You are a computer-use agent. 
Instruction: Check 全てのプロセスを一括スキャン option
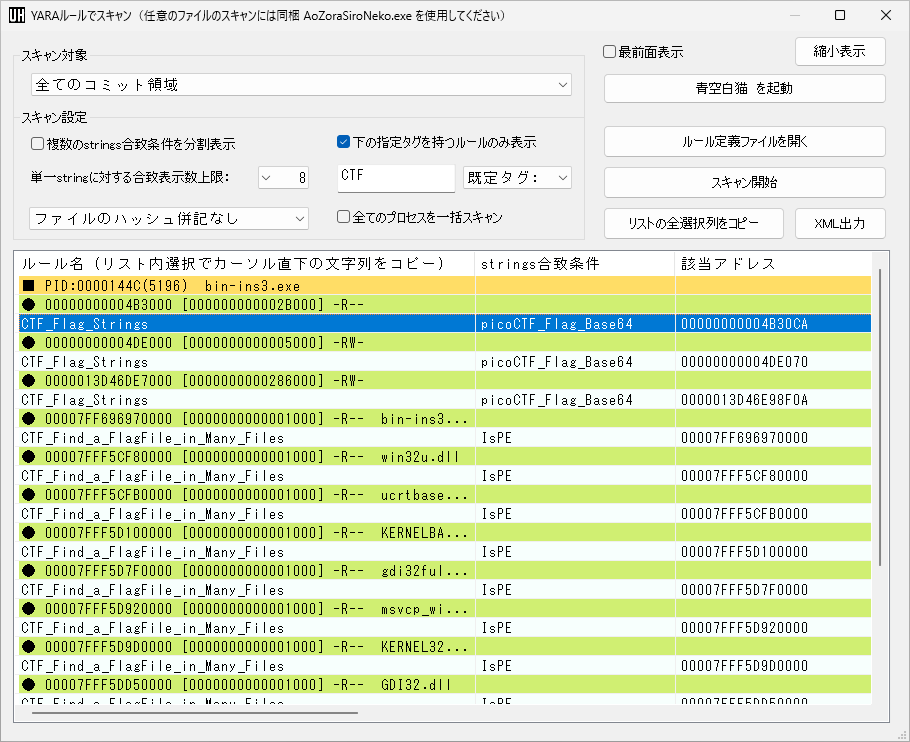point(343,217)
